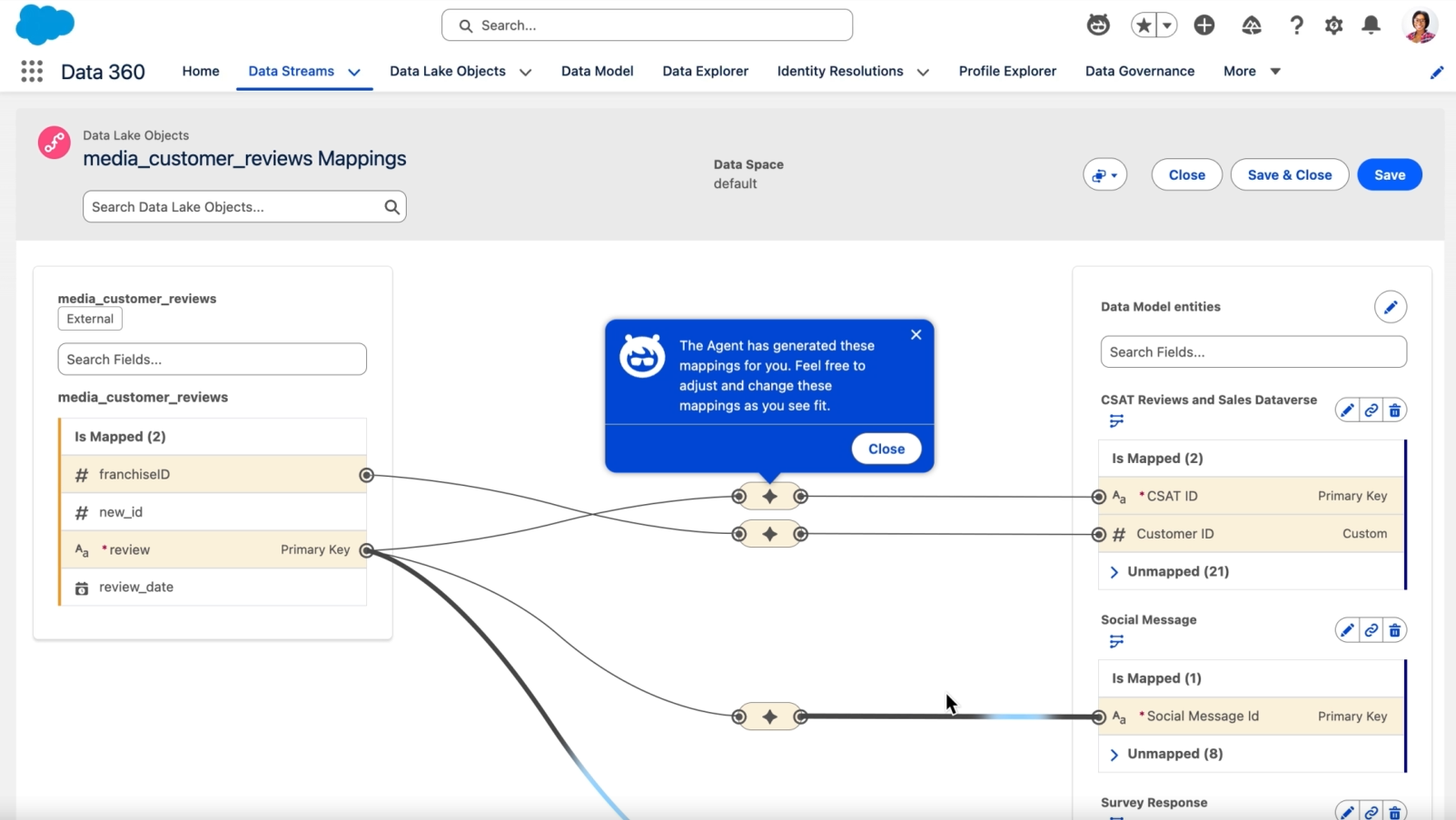Click sparkle transform icon on CSAT ID mapping
Viewport: 1456px width, 820px height.
(769, 497)
